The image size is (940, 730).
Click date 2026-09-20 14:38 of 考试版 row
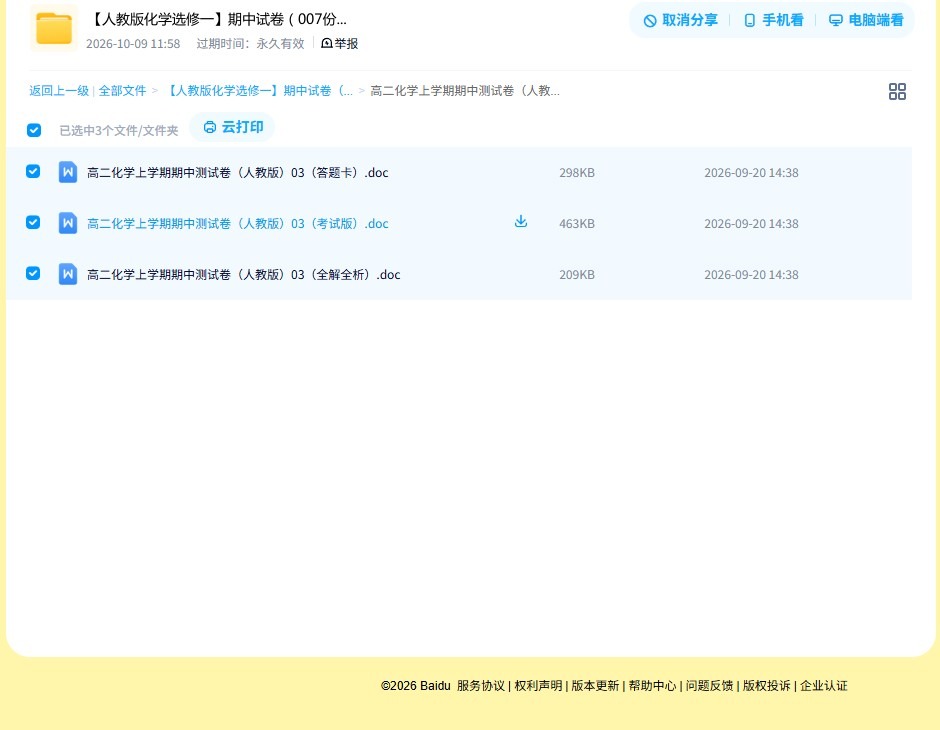pos(751,224)
